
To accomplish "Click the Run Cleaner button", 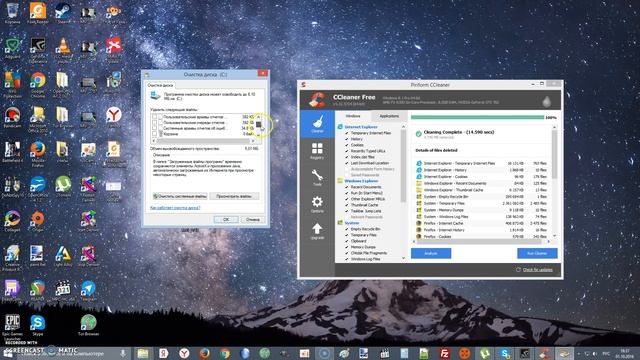I will pos(537,253).
